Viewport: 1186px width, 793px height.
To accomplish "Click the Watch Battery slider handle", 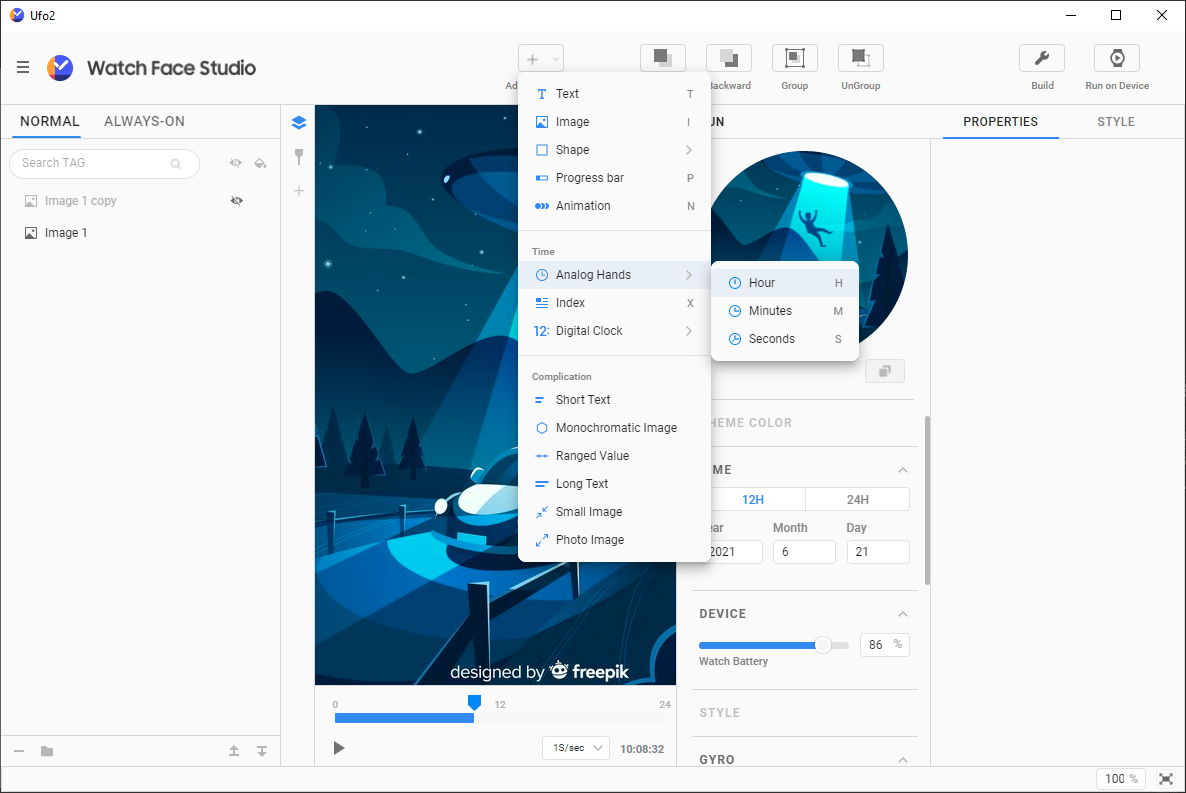I will pyautogui.click(x=823, y=645).
